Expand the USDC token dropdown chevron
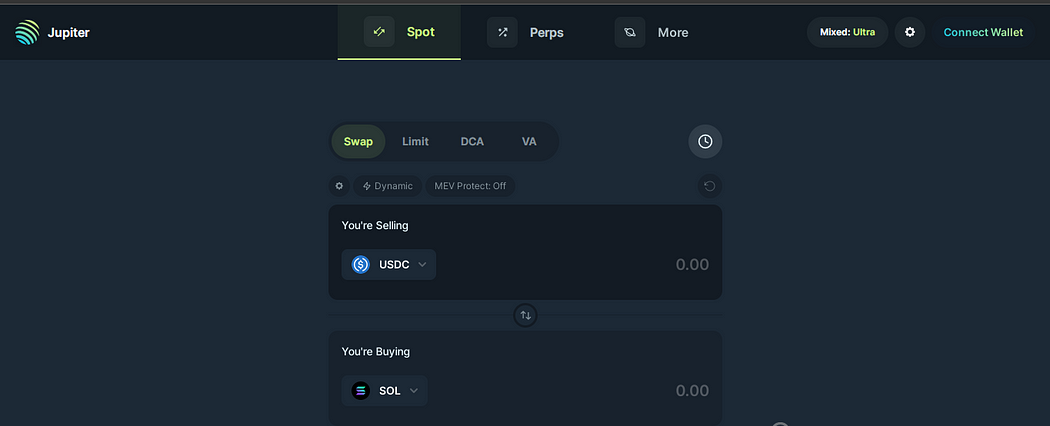 pyautogui.click(x=423, y=265)
